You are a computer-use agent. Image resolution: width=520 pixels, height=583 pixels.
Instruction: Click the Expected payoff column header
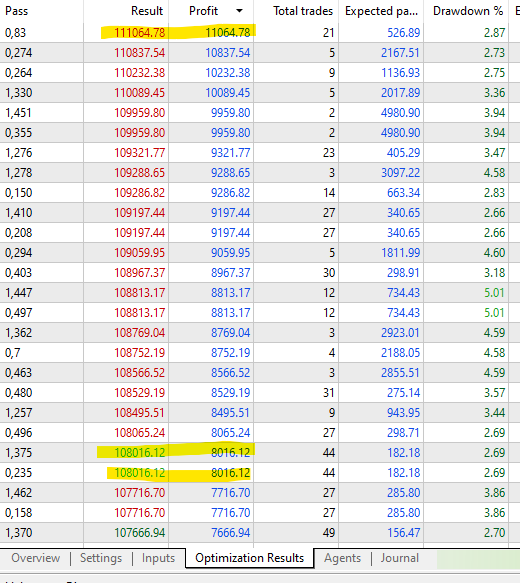tap(381, 11)
